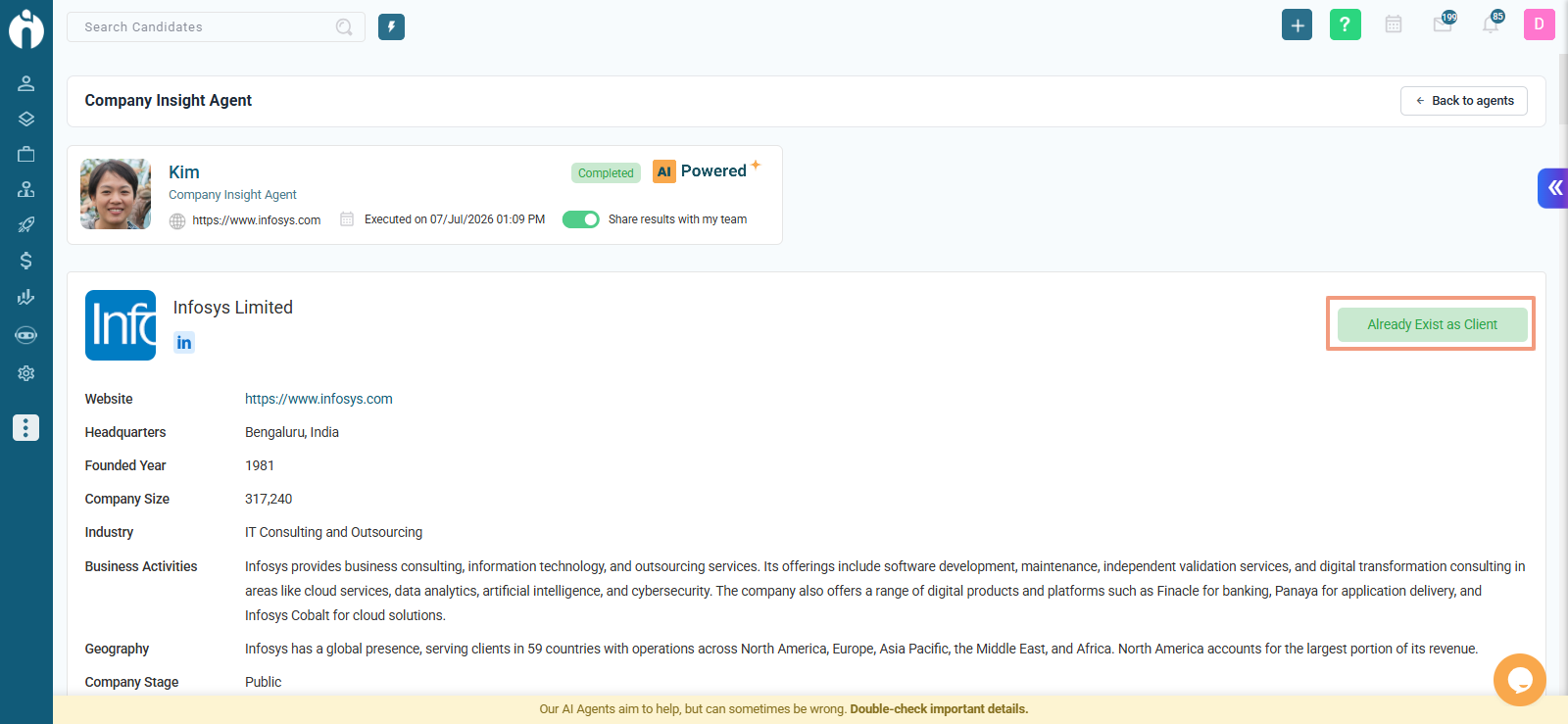Open the settings gear in sidebar

26,373
